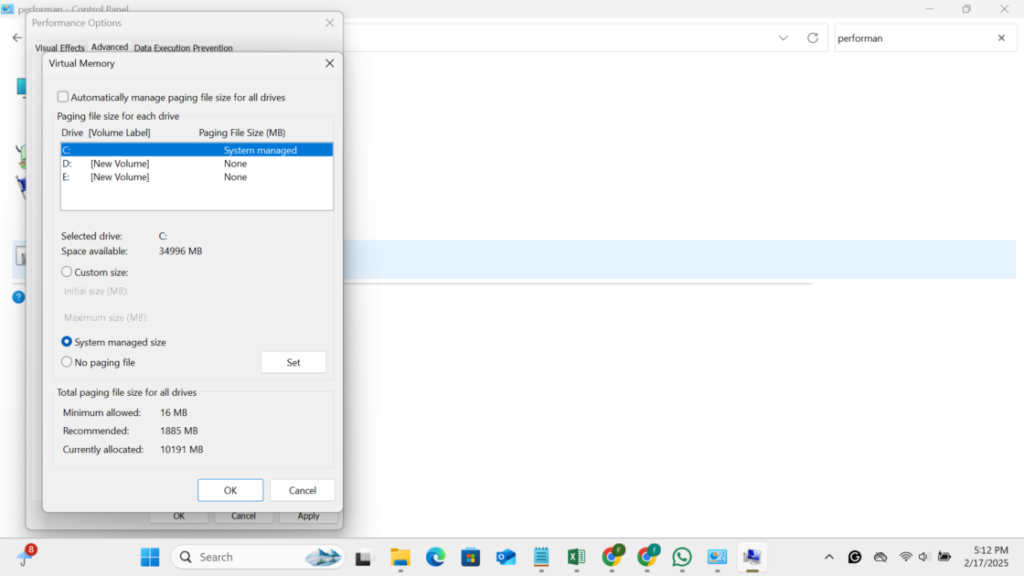Screen dimensions: 1024x576
Task: Open the Microsoft Store icon
Action: pyautogui.click(x=471, y=557)
